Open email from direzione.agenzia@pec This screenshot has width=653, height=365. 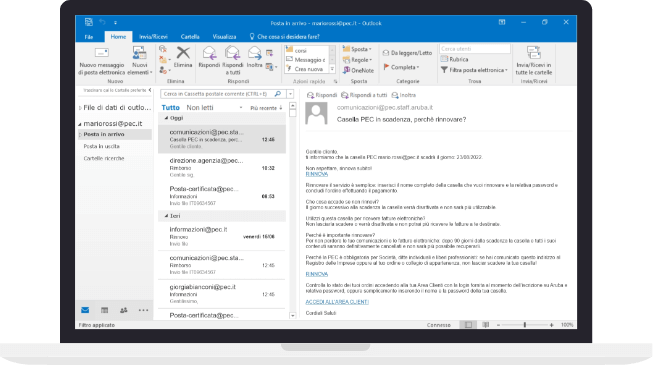tap(222, 168)
